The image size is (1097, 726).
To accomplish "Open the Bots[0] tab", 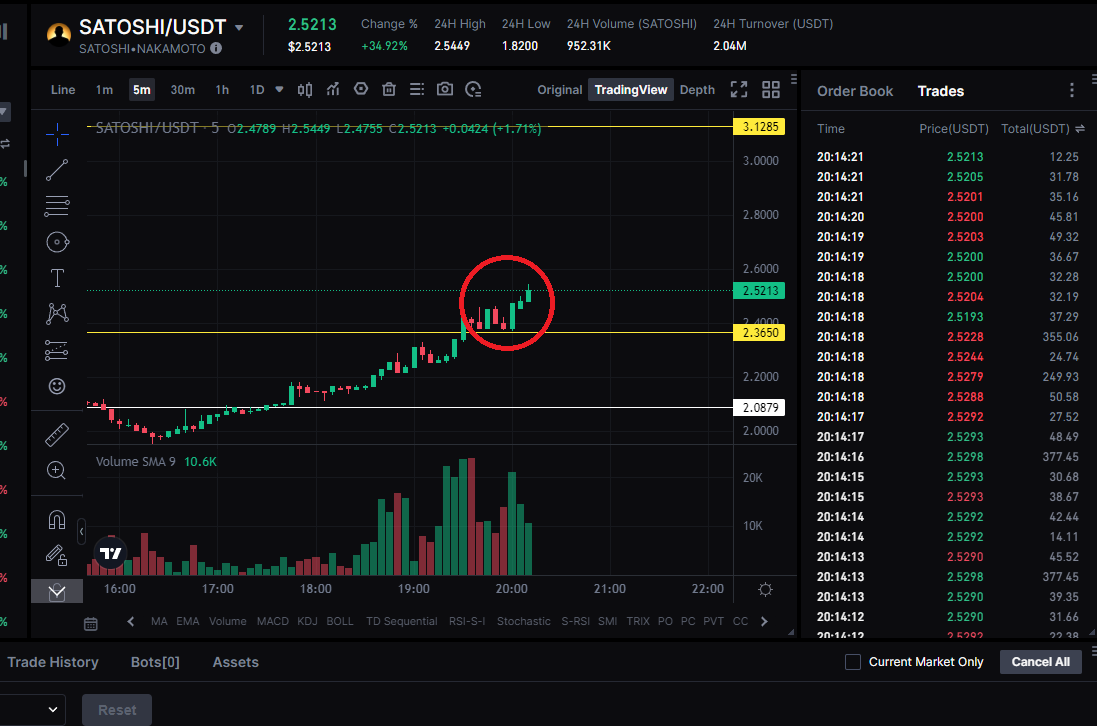I will click(155, 662).
